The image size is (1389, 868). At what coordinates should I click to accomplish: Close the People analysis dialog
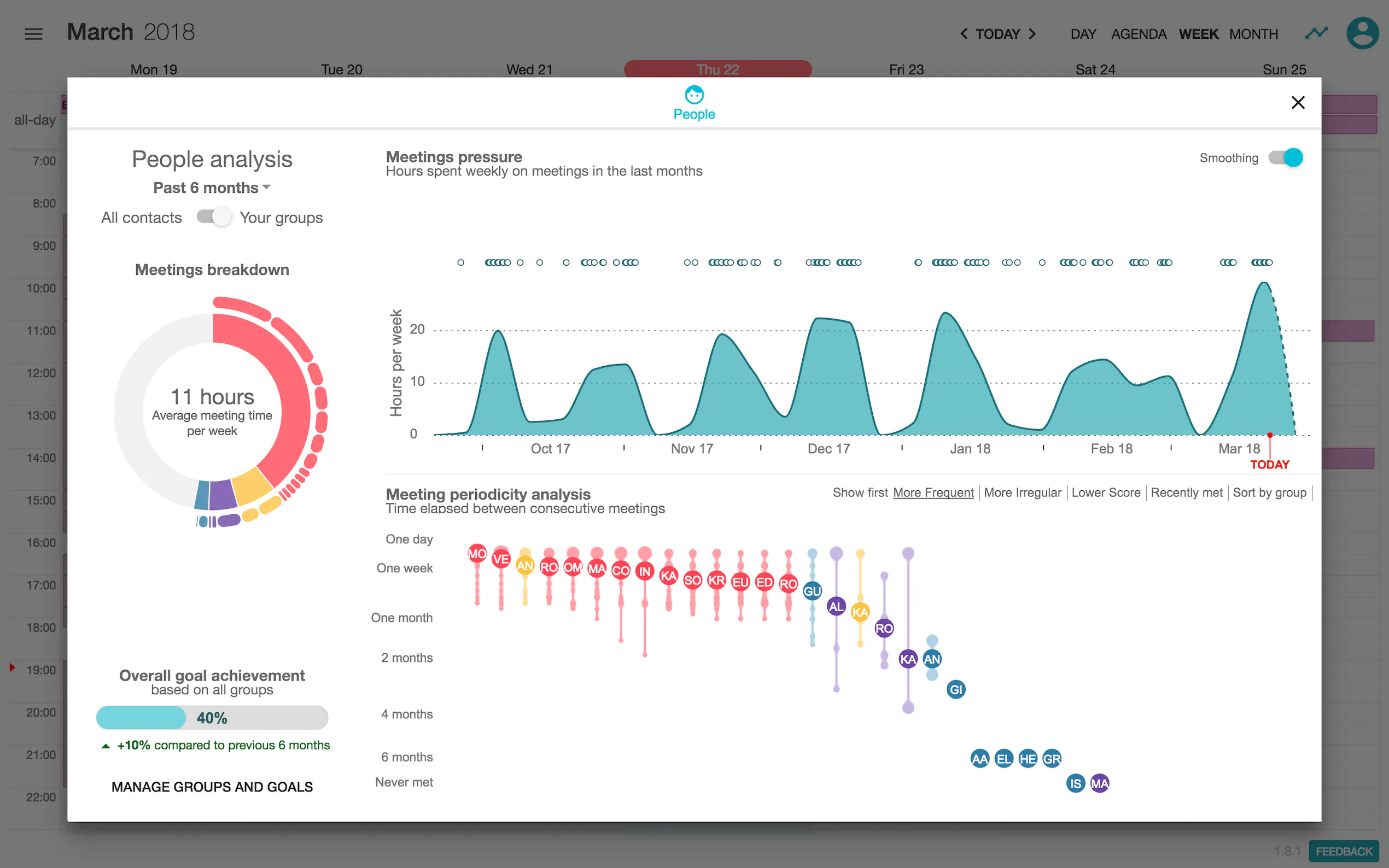coord(1298,103)
